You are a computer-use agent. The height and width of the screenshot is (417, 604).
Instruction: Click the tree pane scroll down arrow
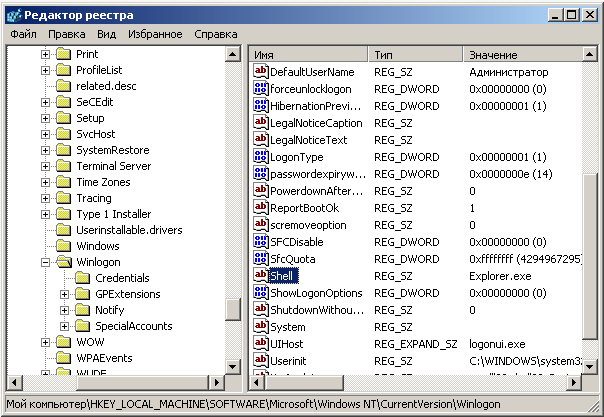233,366
